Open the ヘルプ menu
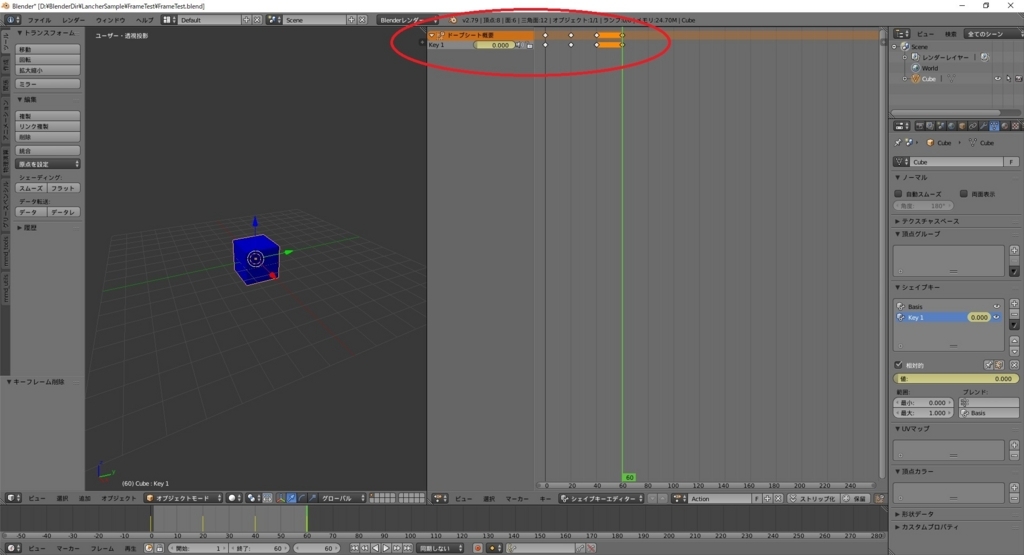Image resolution: width=1024 pixels, height=555 pixels. tap(144, 20)
